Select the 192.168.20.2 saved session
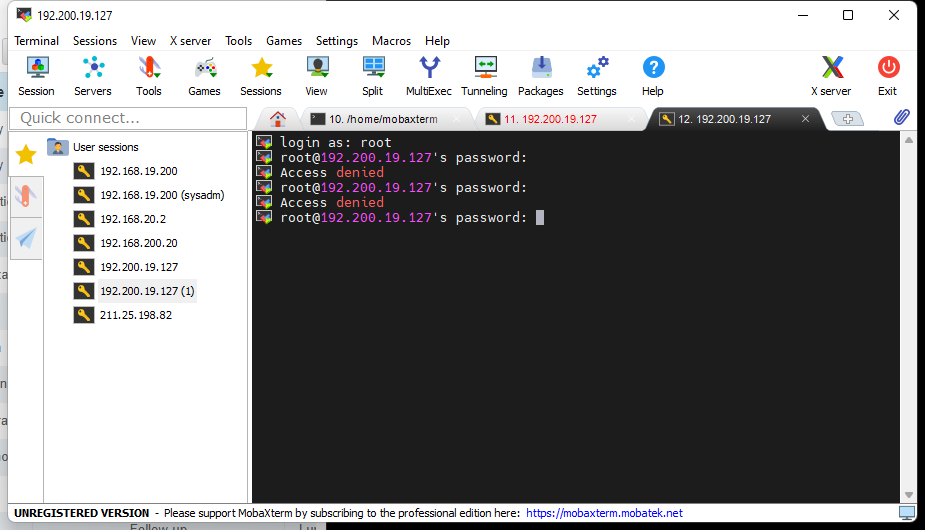 click(x=132, y=219)
